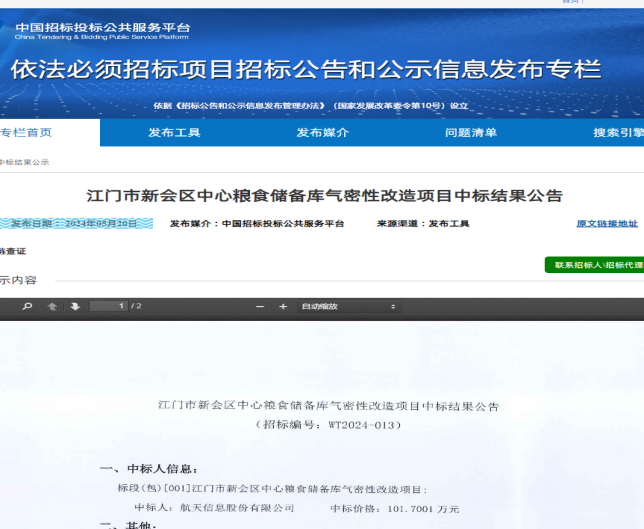Open the 发布工具 navigation tab

[174, 133]
